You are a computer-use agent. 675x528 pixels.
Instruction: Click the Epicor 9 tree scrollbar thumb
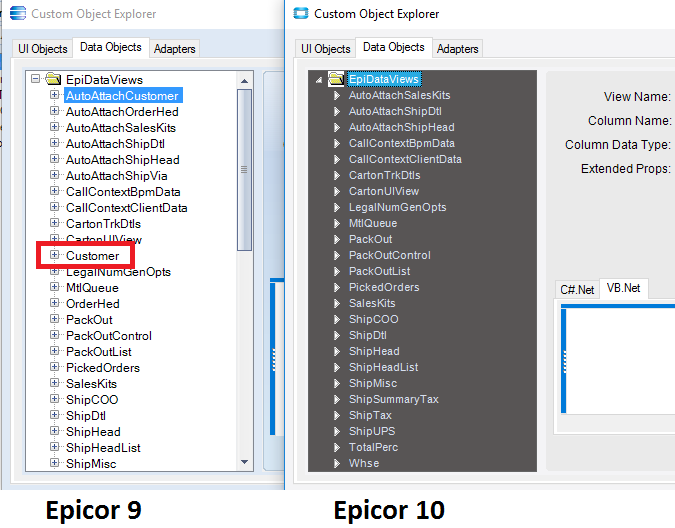(245, 170)
